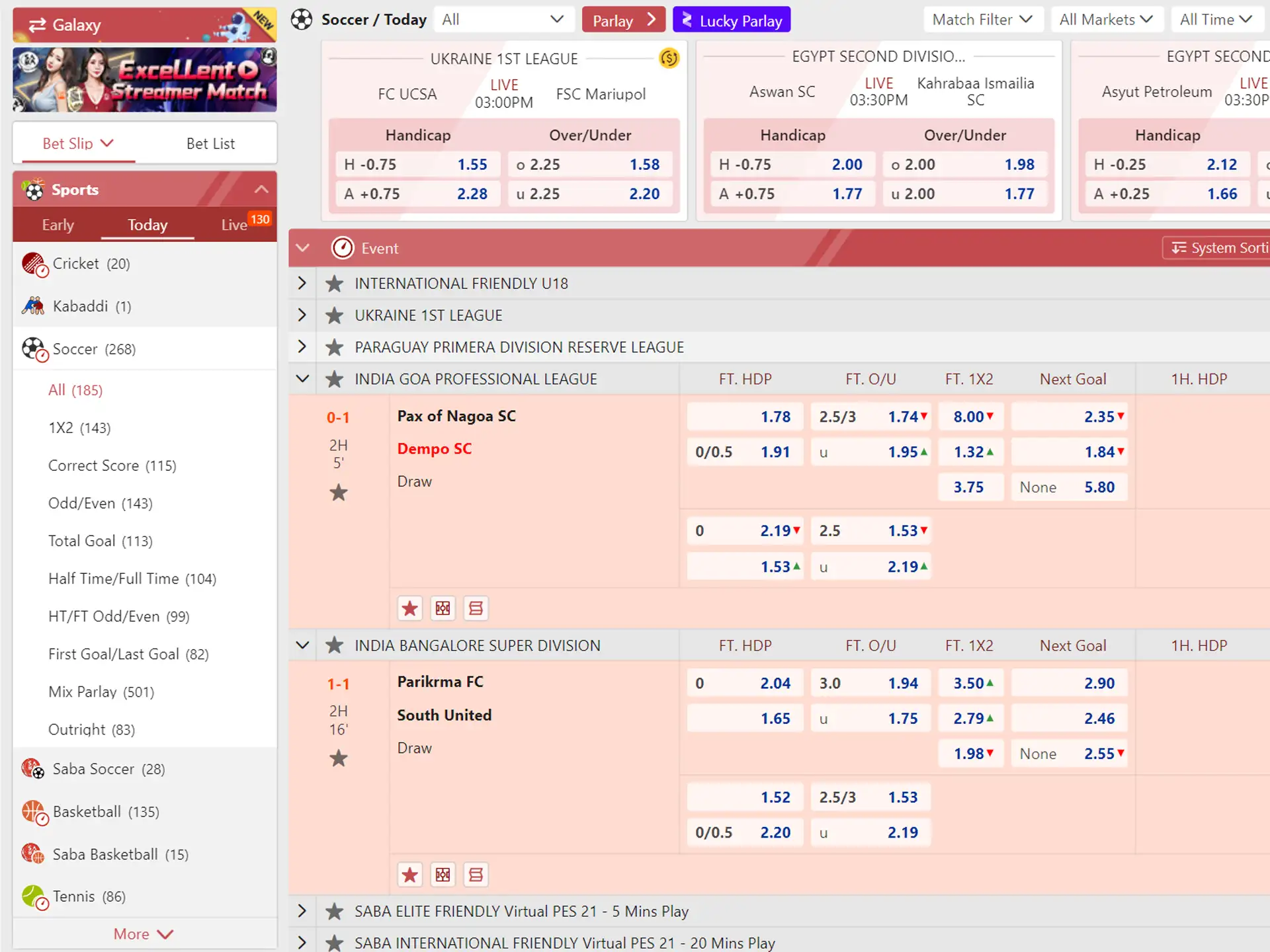Click the Soccer ball icon in sidebar
The image size is (1270, 952).
point(34,350)
